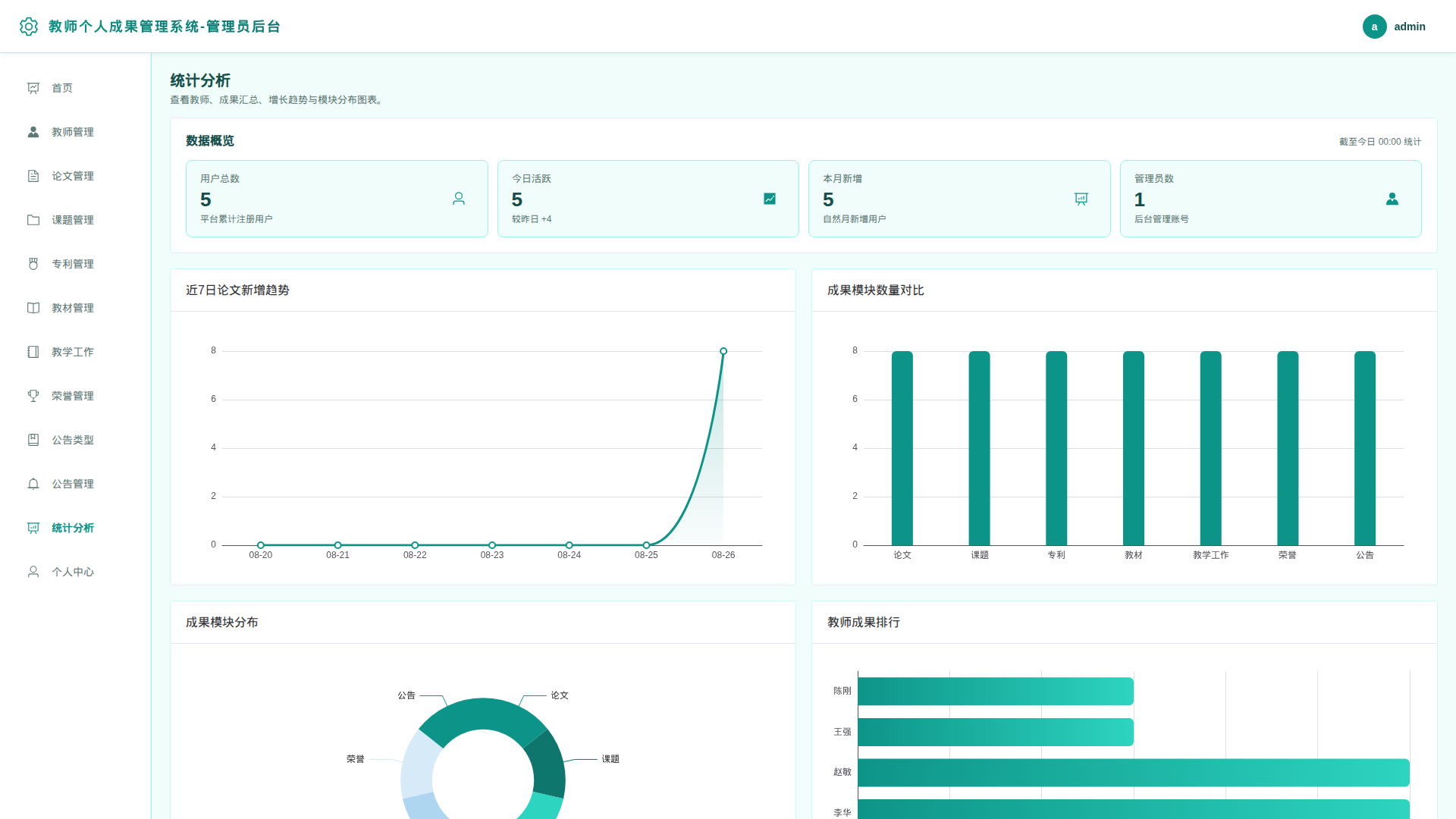Click the 08-26 data point on line chart
The width and height of the screenshot is (1456, 819).
(x=723, y=351)
